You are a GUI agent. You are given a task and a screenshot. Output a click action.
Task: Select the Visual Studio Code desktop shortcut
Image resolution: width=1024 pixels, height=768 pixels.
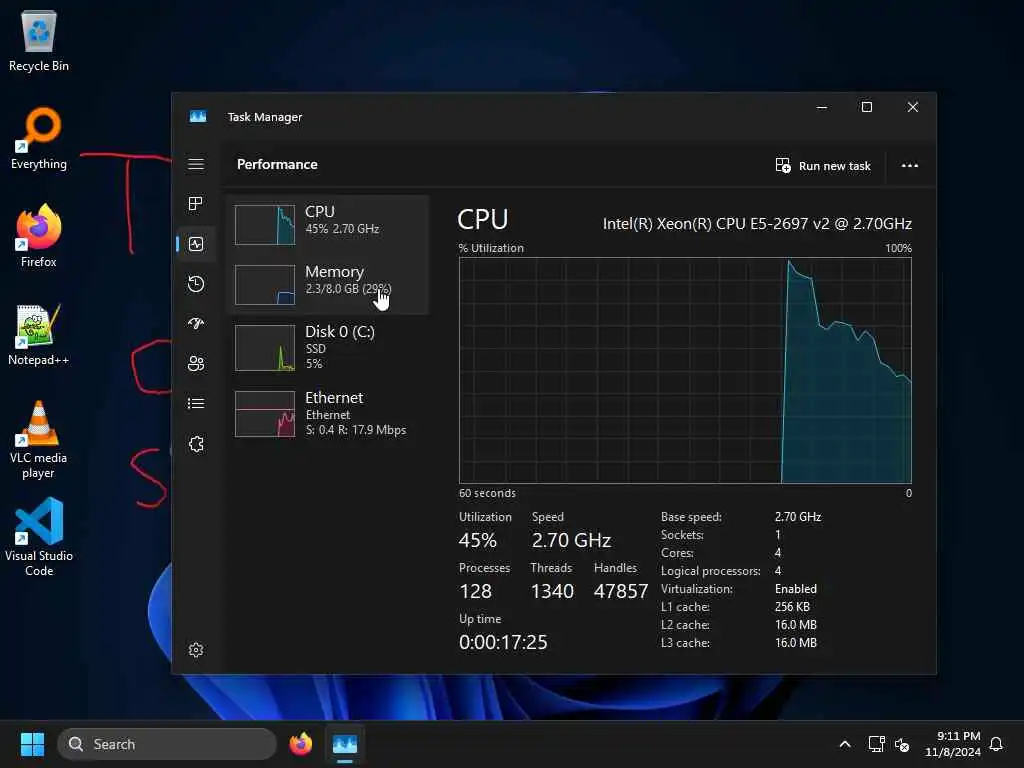pos(39,537)
